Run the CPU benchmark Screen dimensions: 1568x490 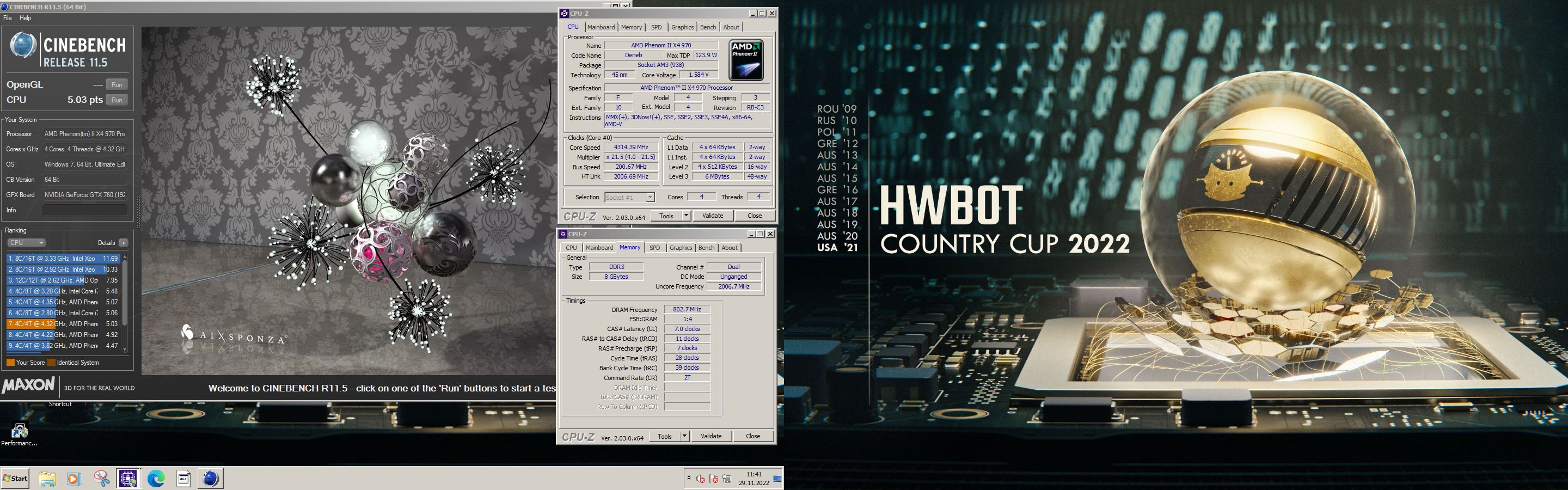click(117, 100)
